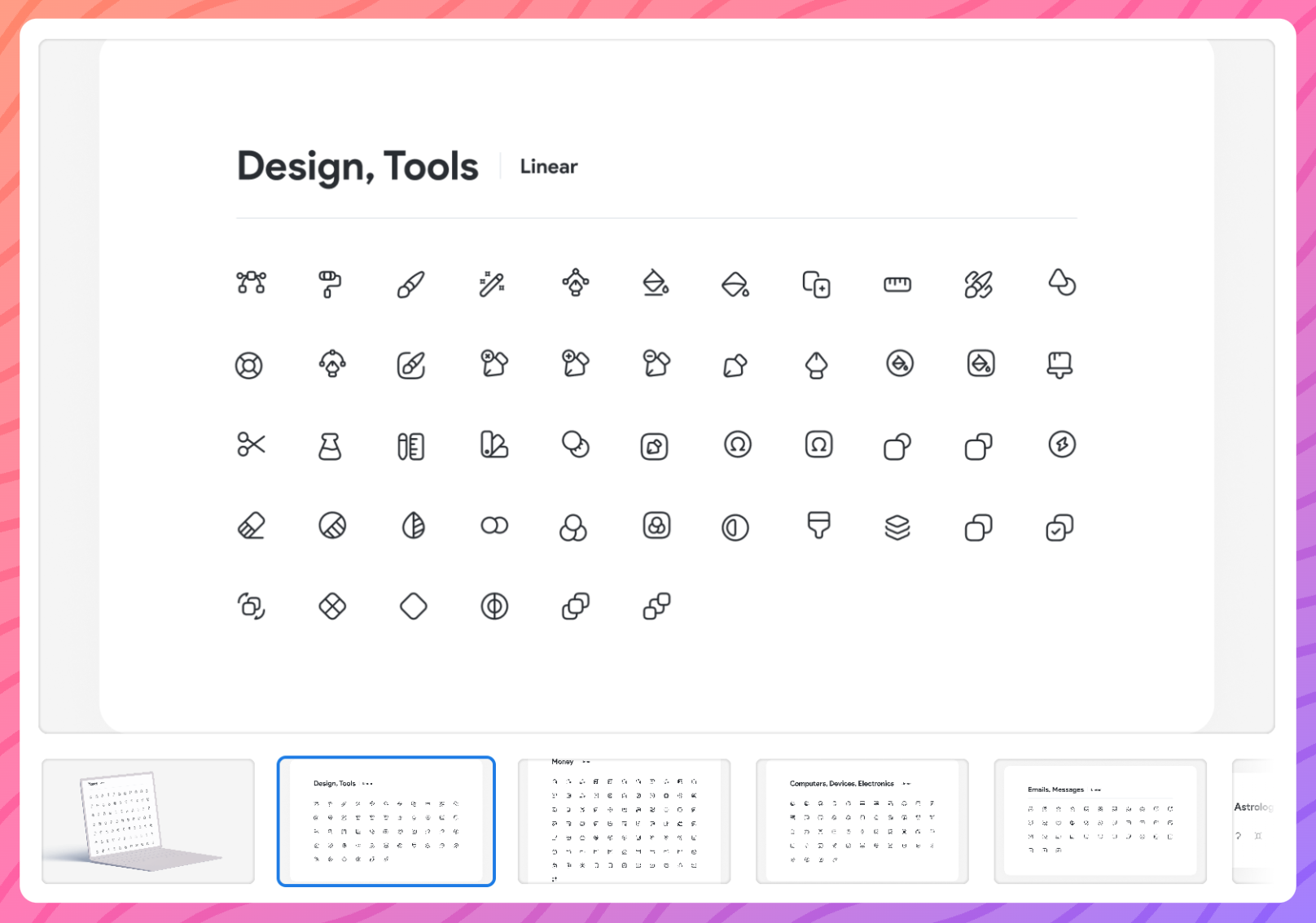Click the crossed brush and pencil icon

pos(979,285)
